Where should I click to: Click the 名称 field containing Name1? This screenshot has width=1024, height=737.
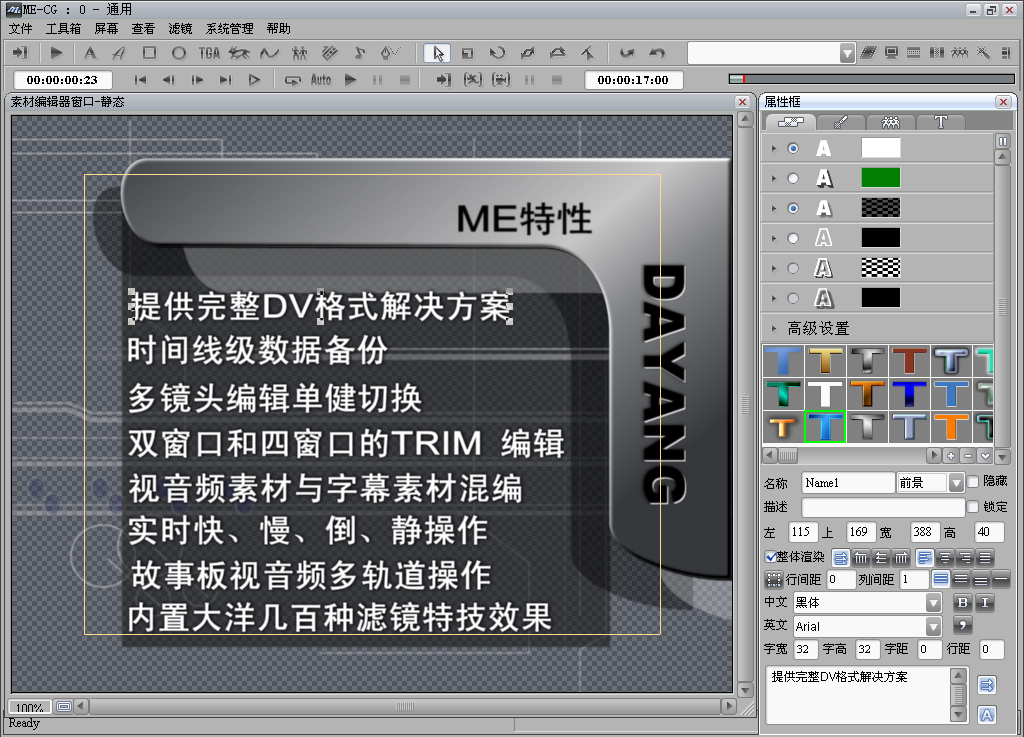point(848,482)
